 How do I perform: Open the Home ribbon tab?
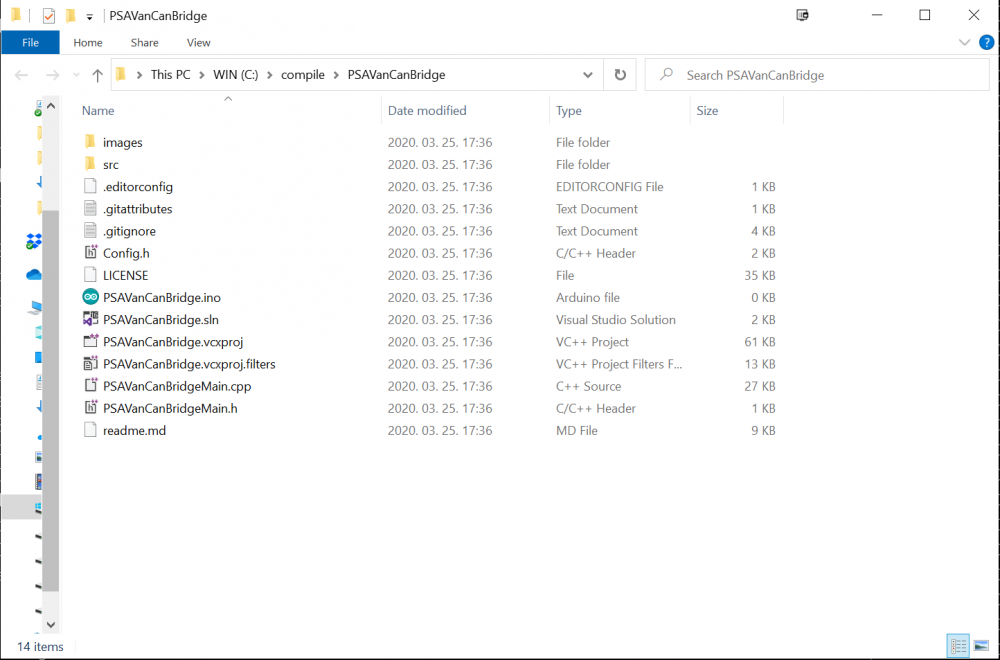click(88, 43)
